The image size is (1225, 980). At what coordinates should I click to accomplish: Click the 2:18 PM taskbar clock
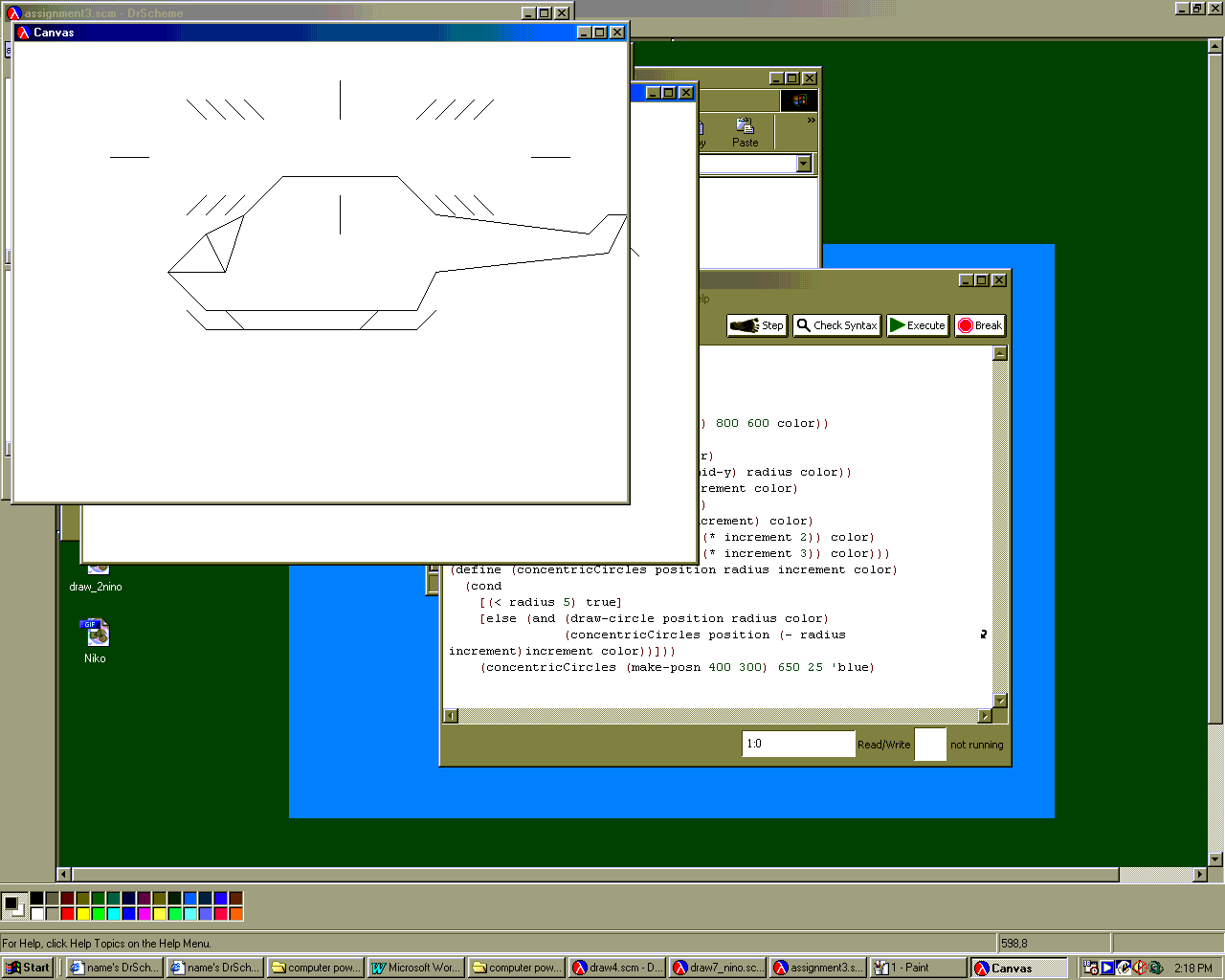coord(1192,968)
